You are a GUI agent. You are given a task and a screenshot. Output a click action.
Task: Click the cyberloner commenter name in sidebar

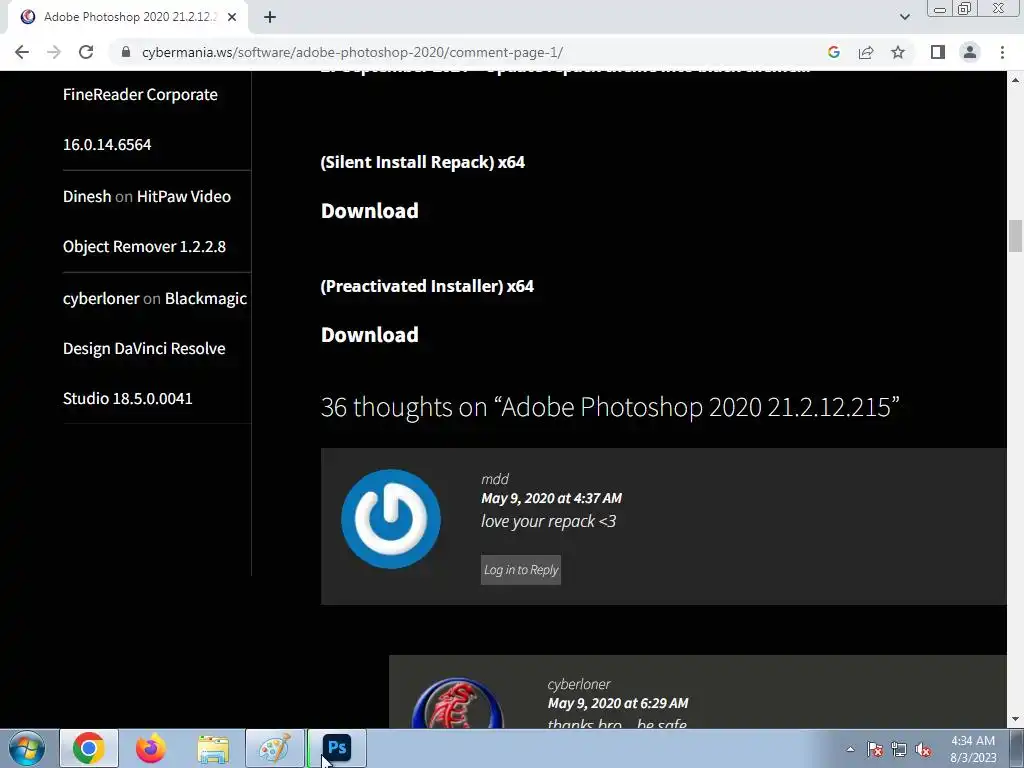(101, 298)
